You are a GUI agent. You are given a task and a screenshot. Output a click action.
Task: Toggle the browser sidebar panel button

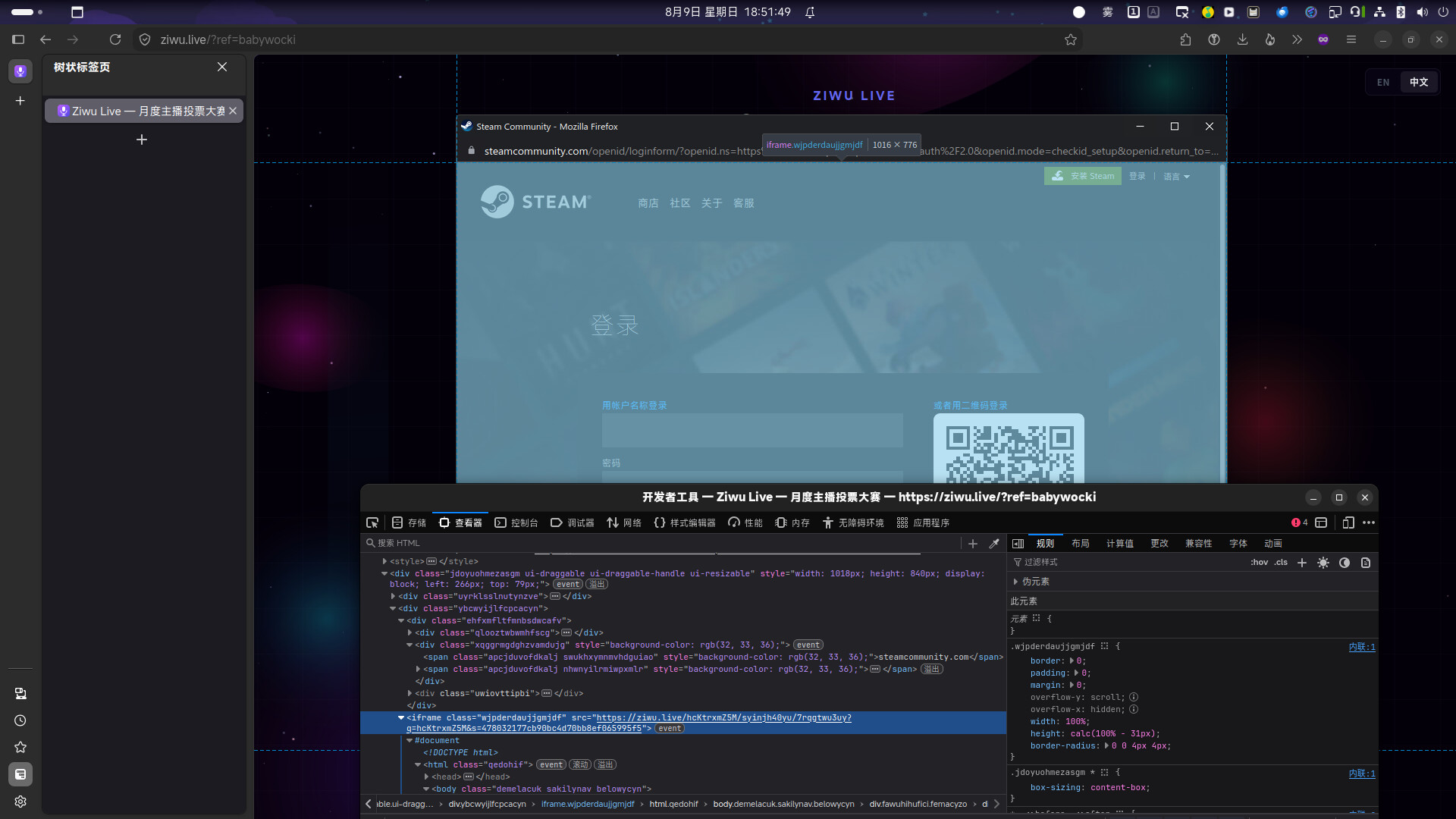[x=18, y=39]
